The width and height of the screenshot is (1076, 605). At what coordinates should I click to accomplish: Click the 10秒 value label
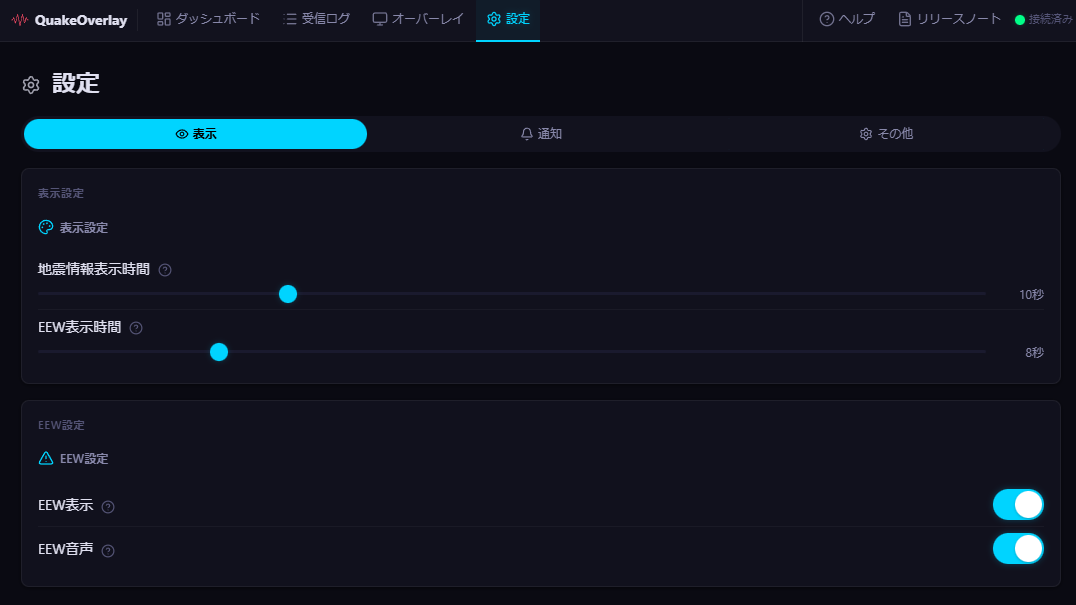pyautogui.click(x=1031, y=295)
